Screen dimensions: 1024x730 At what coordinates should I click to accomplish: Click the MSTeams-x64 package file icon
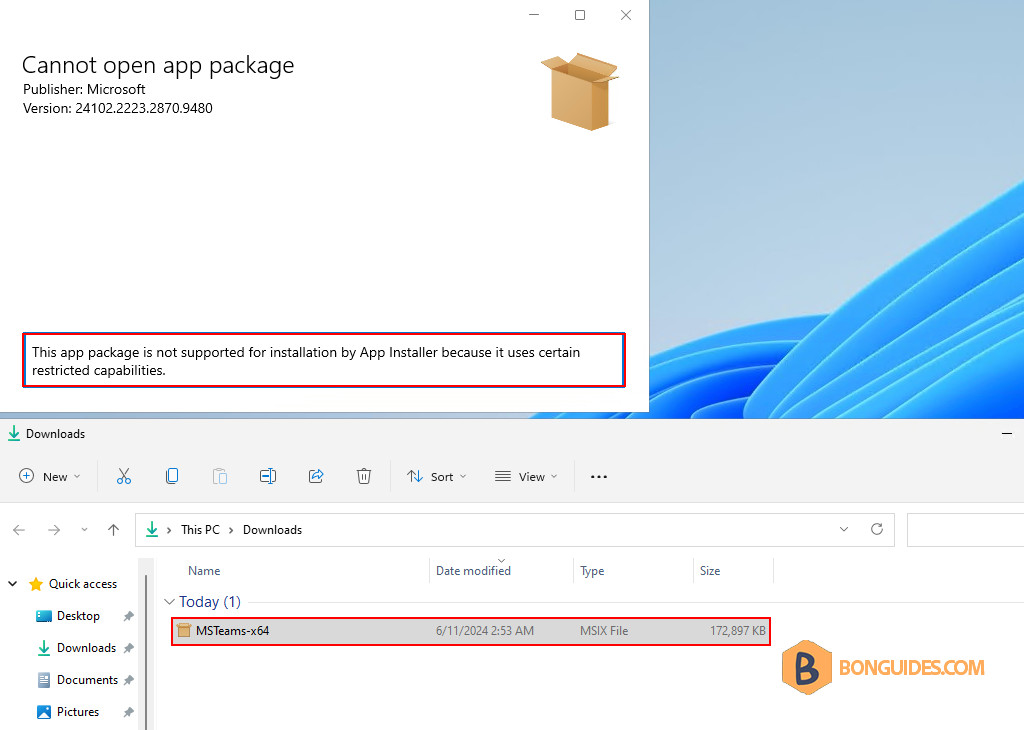click(x=184, y=630)
